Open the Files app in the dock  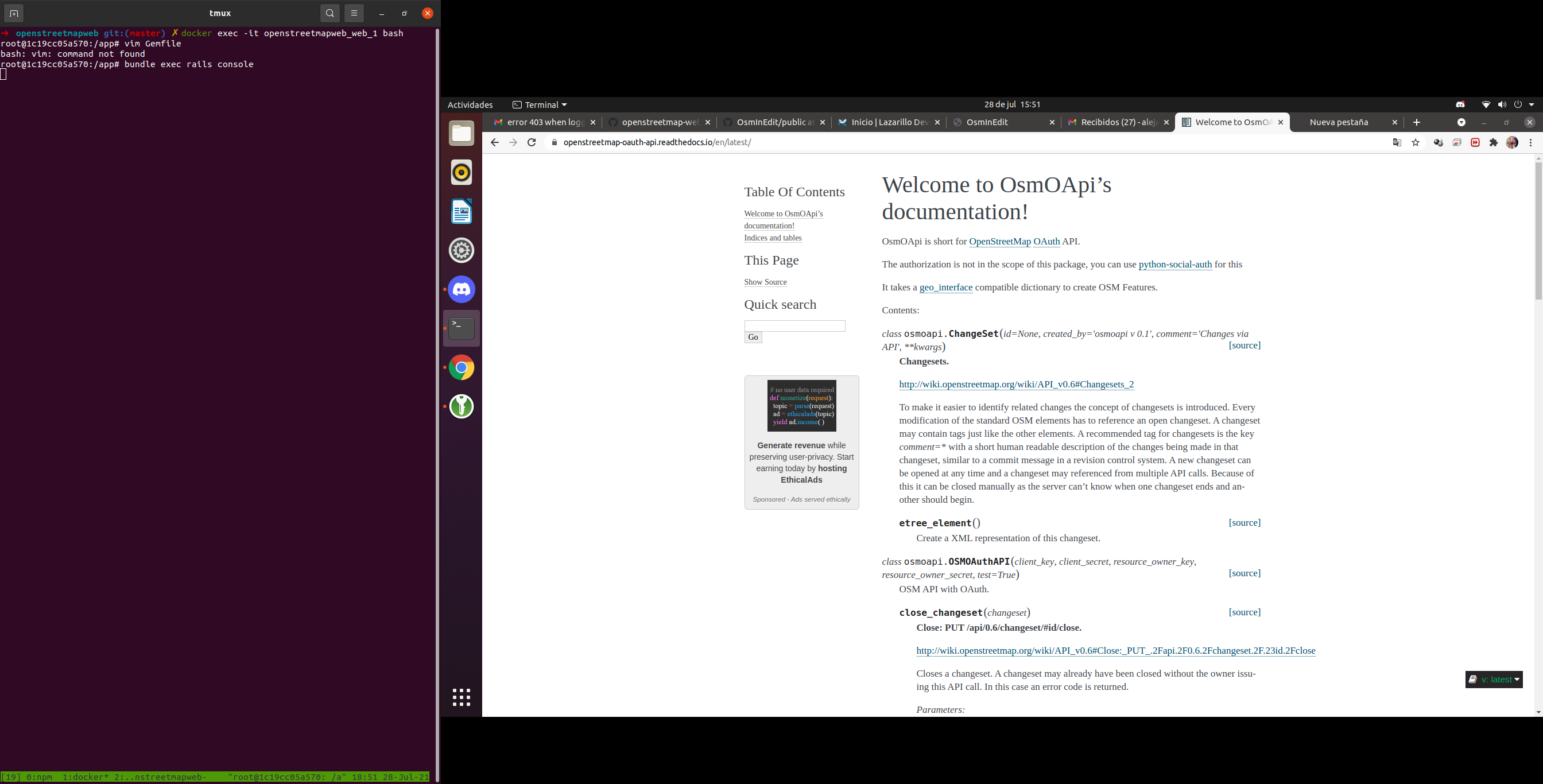(x=461, y=134)
